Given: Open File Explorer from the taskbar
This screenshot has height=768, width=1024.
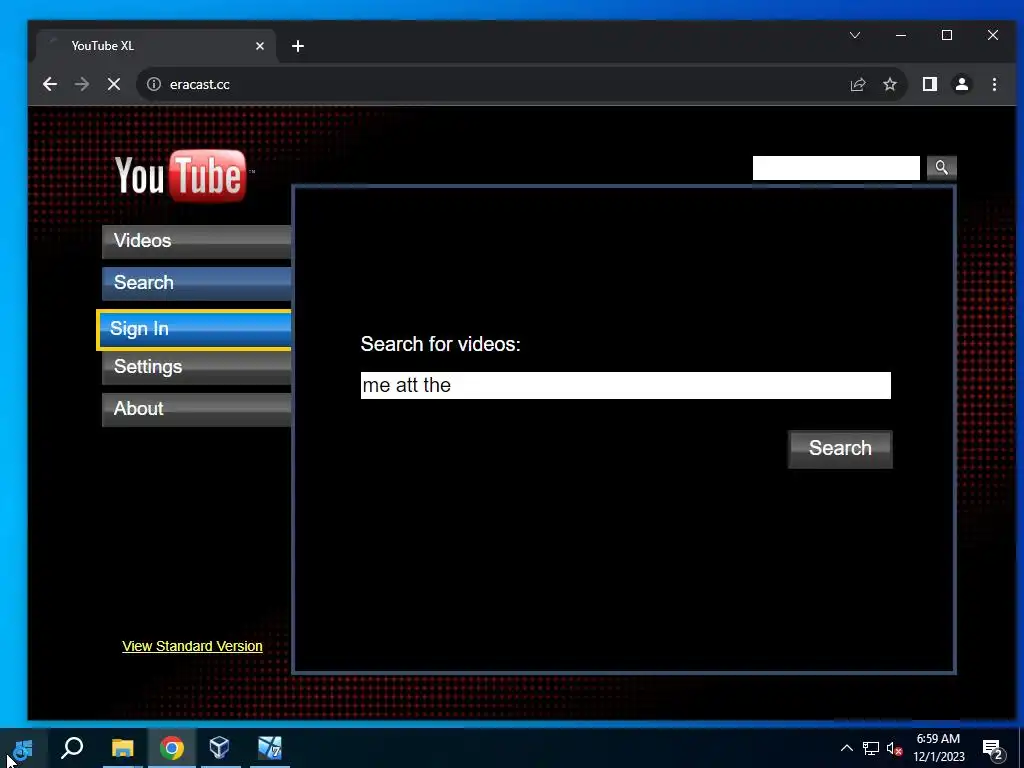Looking at the screenshot, I should point(122,748).
